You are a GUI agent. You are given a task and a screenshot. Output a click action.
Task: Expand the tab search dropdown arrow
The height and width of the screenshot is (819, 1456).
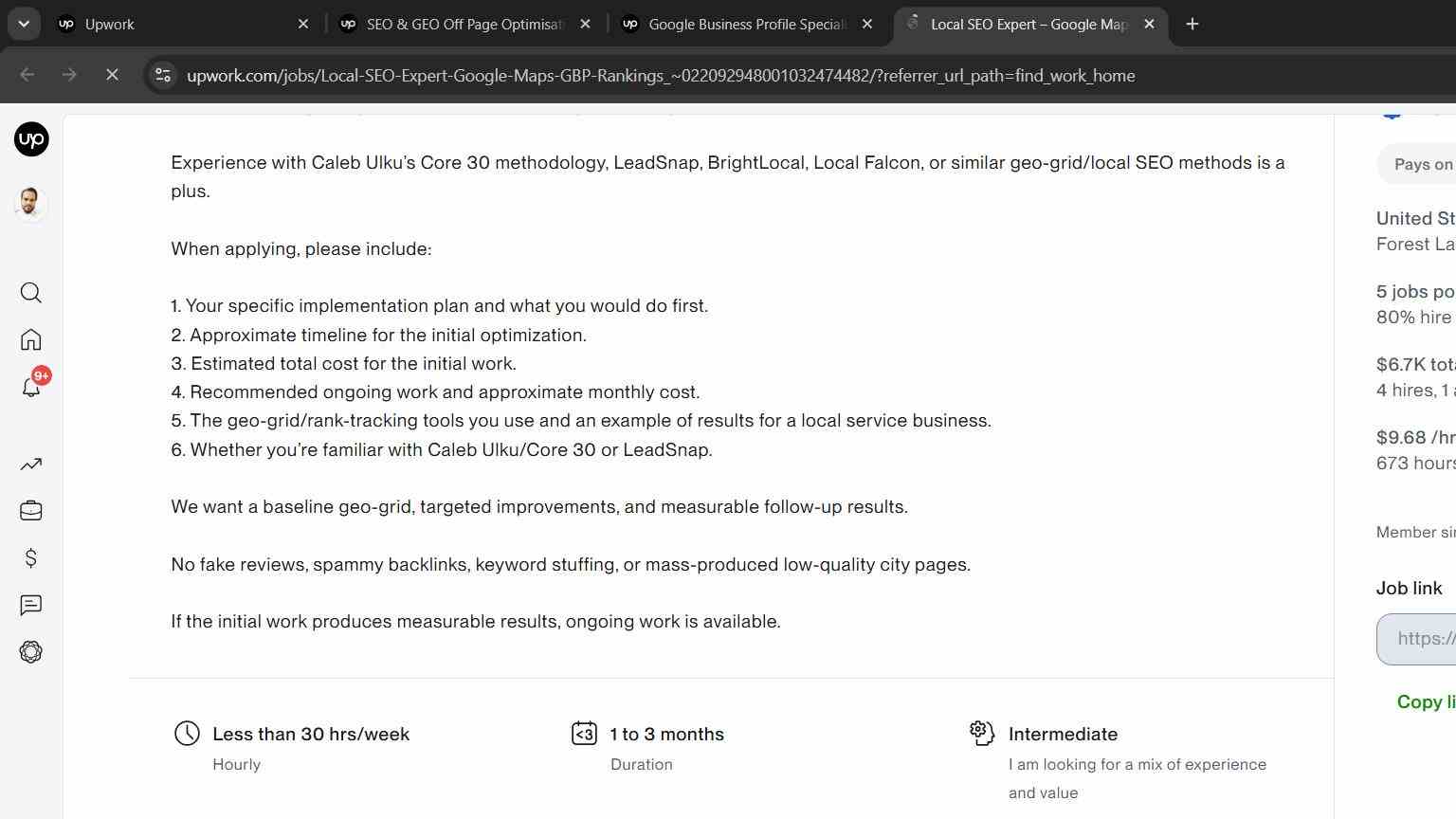[x=24, y=24]
